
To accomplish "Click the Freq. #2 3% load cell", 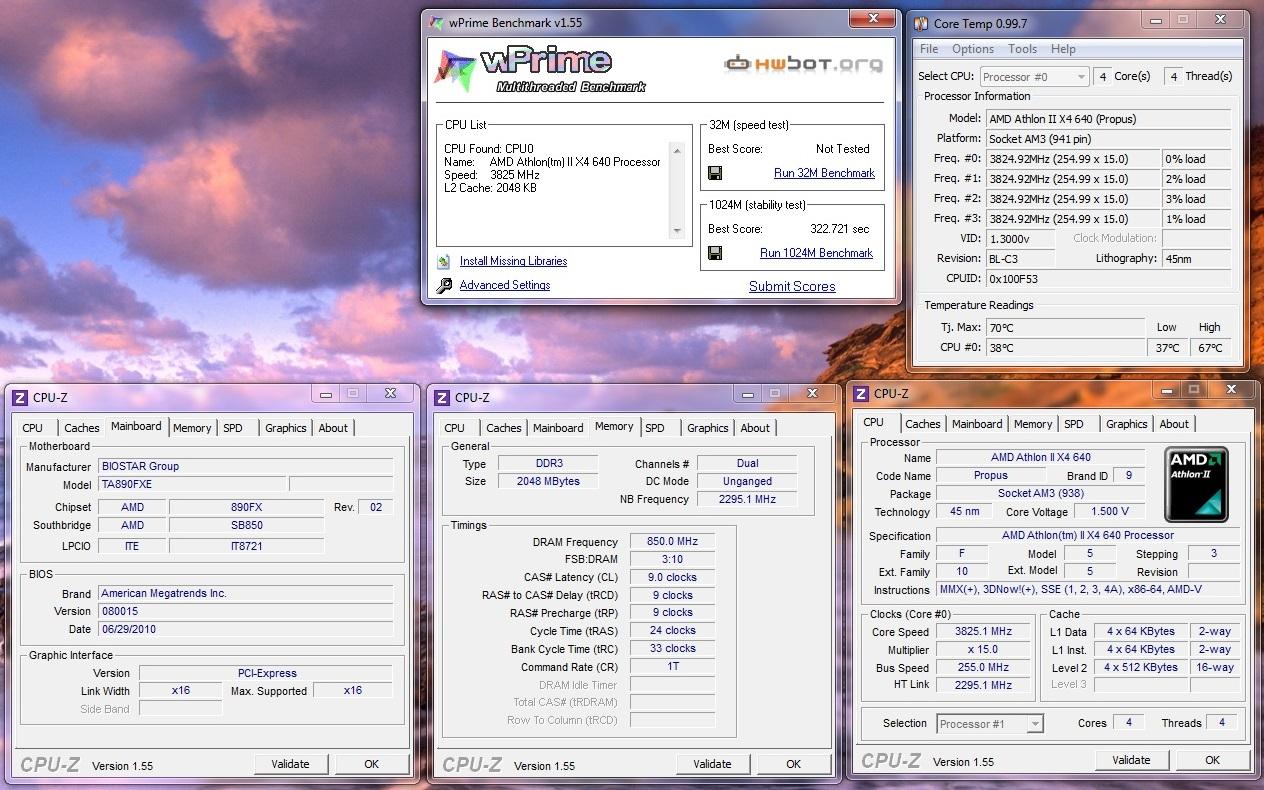I will 1196,199.
